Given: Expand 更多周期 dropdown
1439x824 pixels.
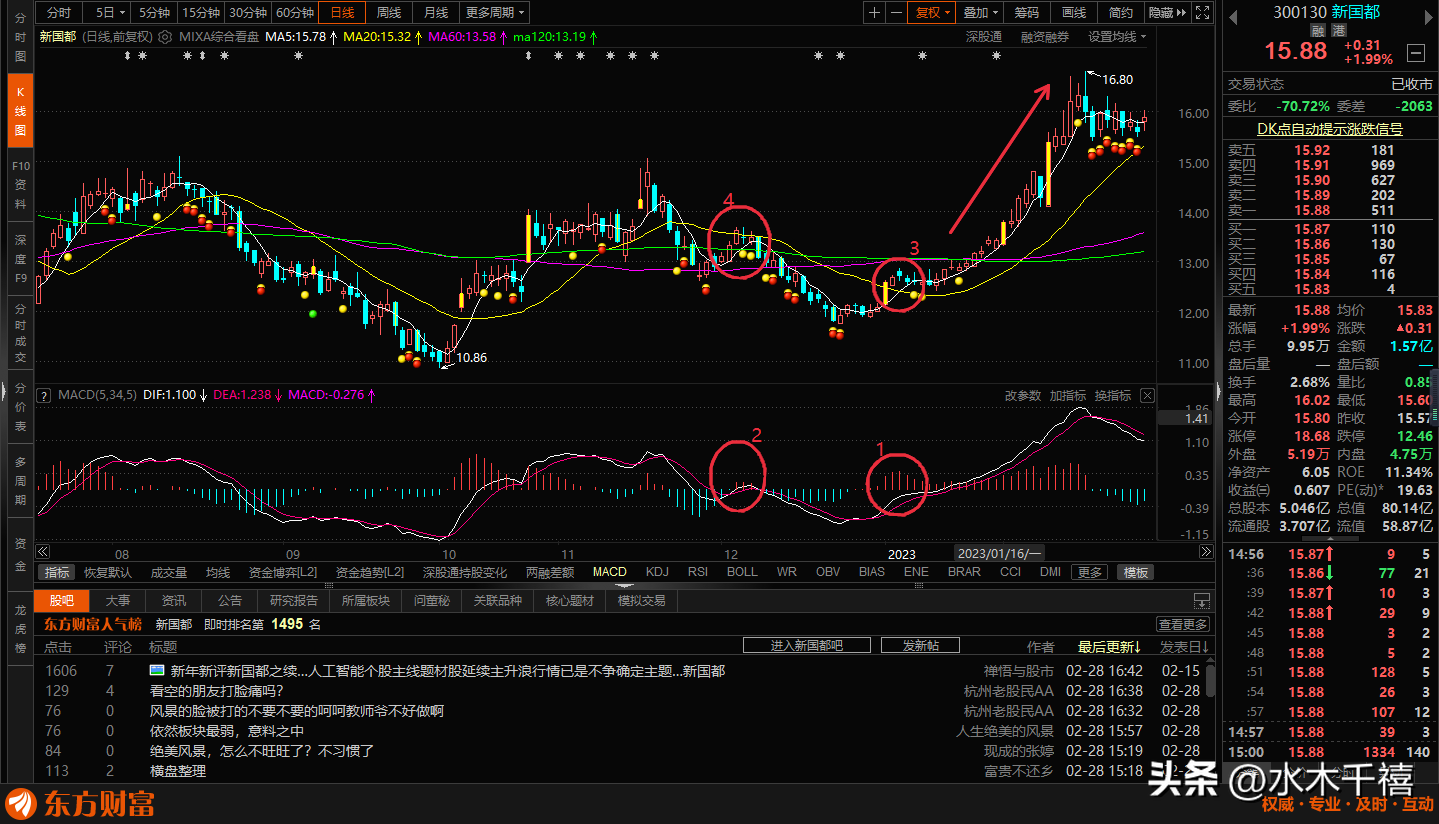Looking at the screenshot, I should [x=496, y=13].
